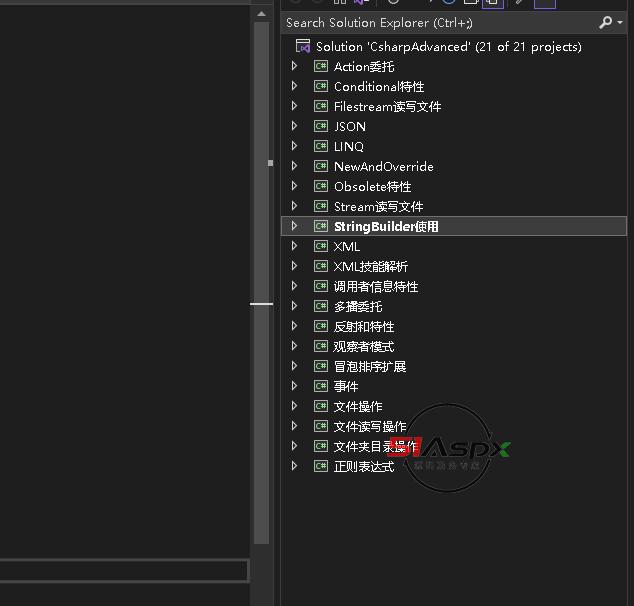634x606 pixels.
Task: Select the '冒泡排序扩展' project name
Action: pos(370,367)
